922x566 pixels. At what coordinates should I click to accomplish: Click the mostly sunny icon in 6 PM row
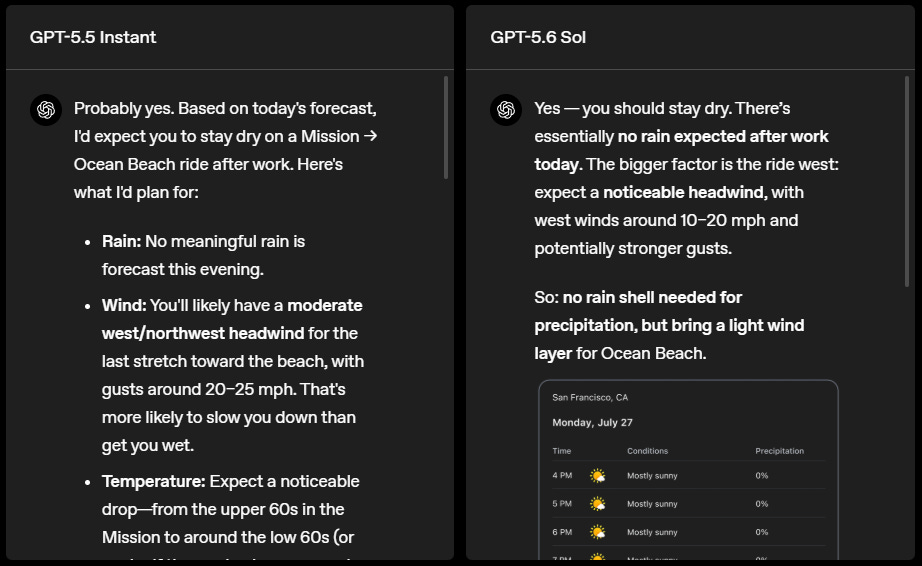(597, 532)
